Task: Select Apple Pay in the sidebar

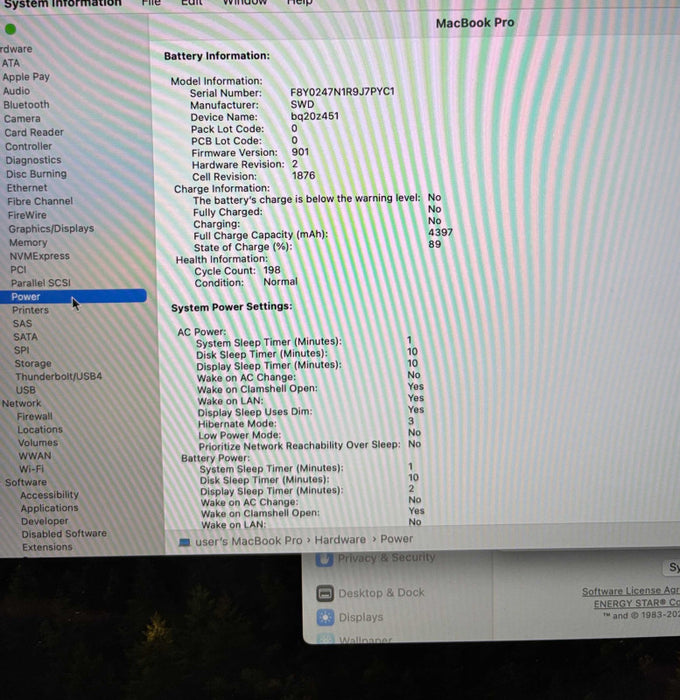Action: click(x=26, y=77)
